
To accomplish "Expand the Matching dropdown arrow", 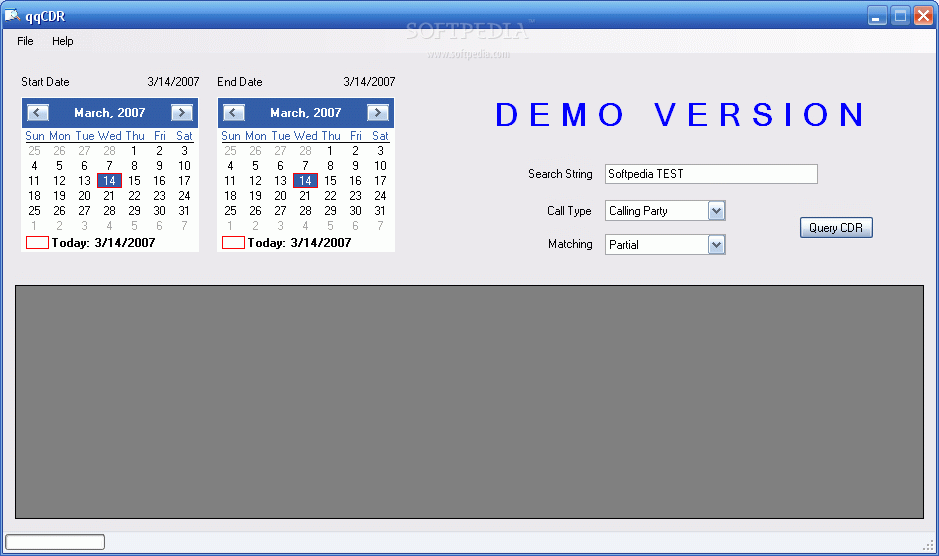I will pyautogui.click(x=716, y=244).
